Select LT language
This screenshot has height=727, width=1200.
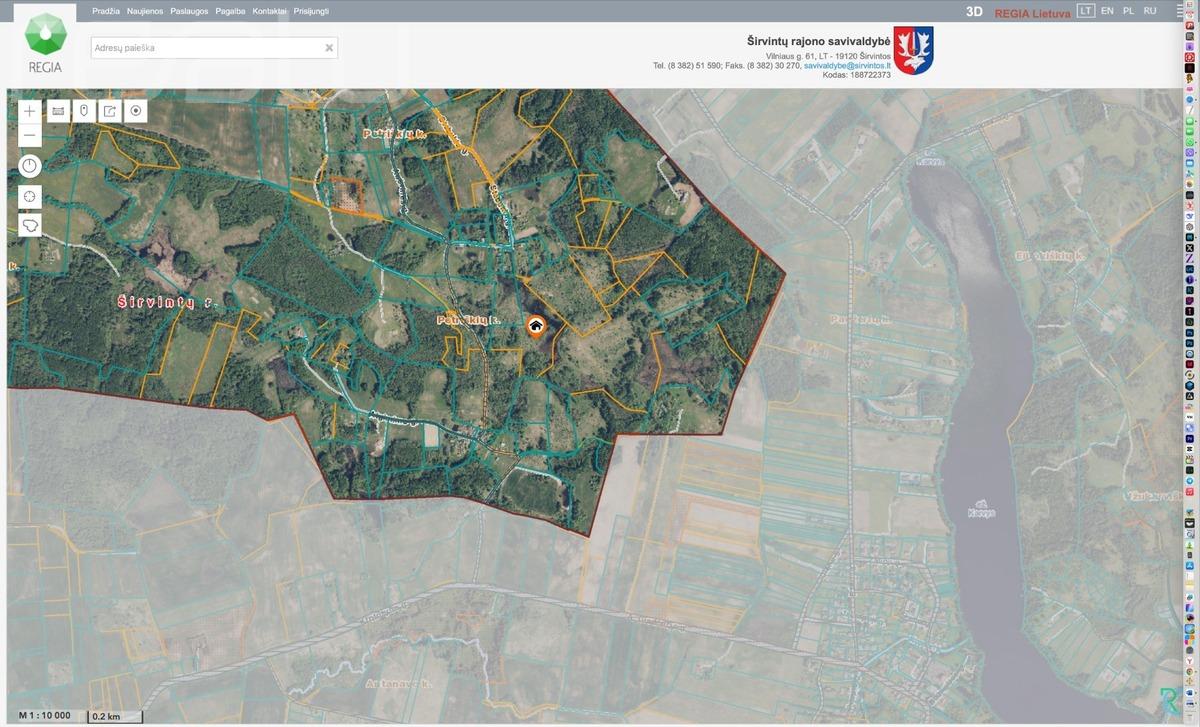[1086, 10]
